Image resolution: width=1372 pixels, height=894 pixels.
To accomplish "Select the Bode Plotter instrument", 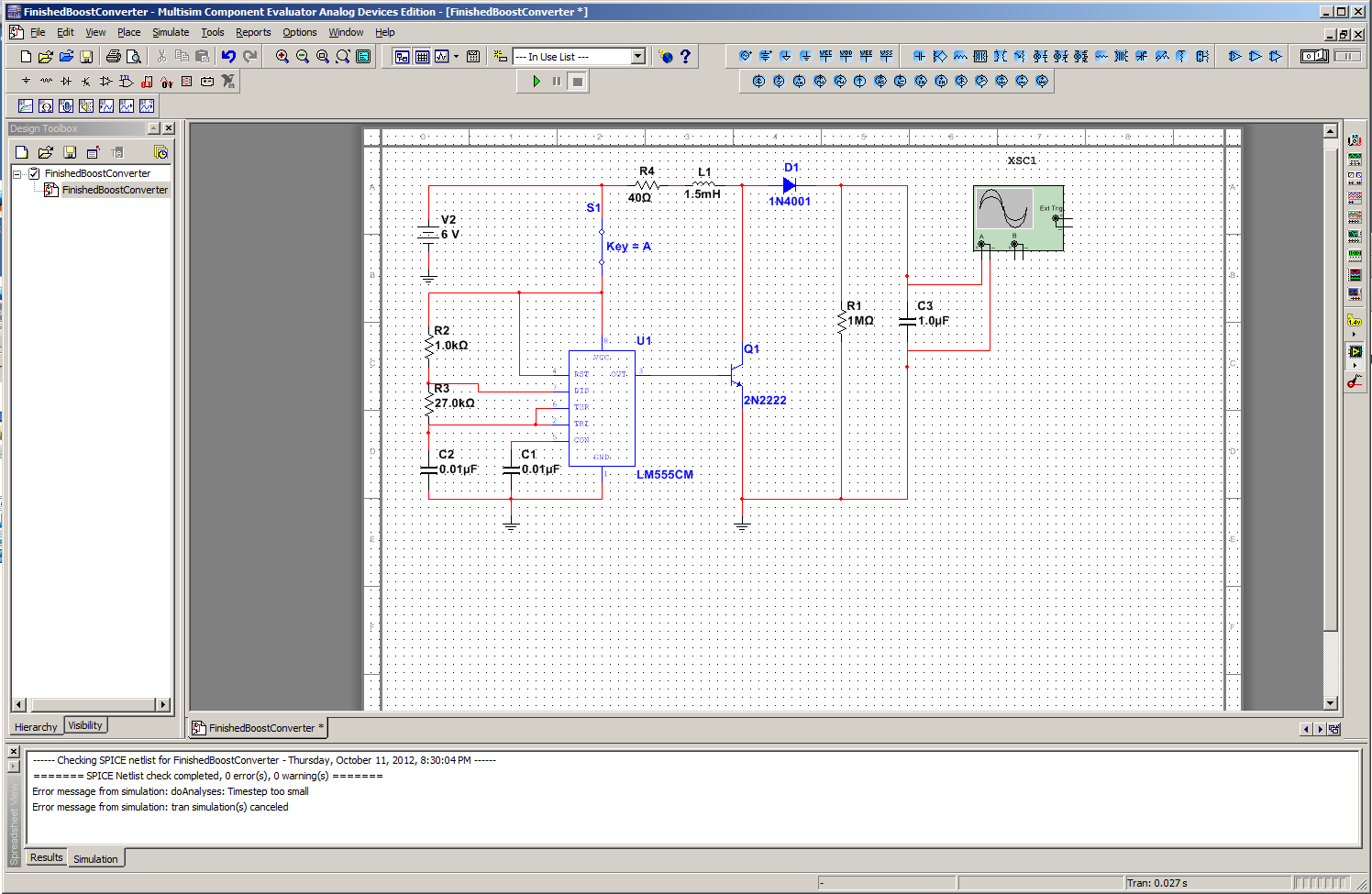I will pyautogui.click(x=1355, y=236).
